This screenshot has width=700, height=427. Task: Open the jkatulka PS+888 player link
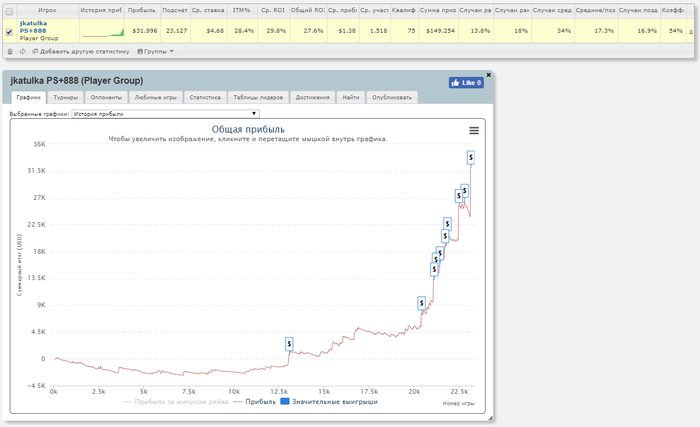point(33,27)
